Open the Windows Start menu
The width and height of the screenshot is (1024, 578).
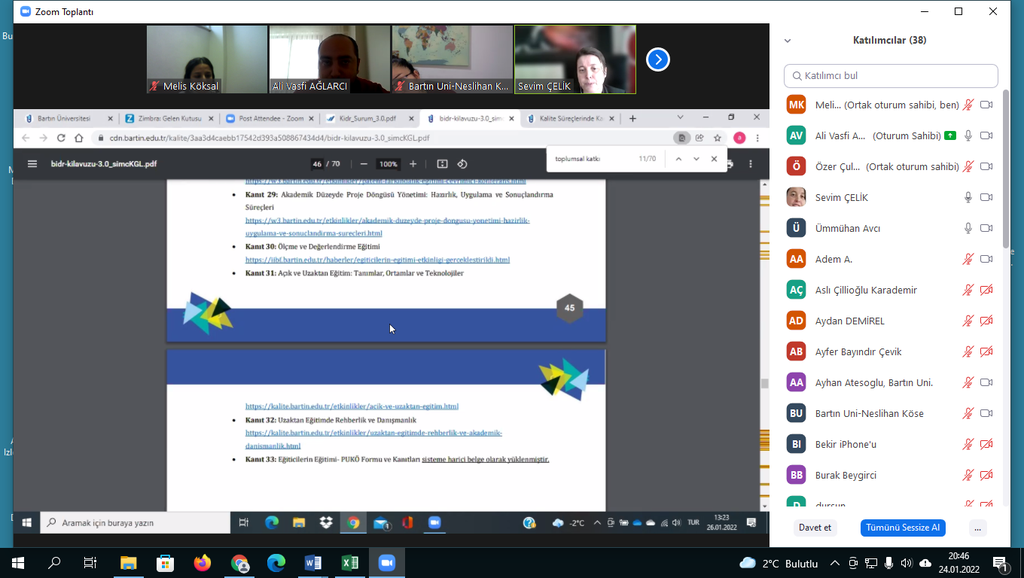(x=18, y=563)
